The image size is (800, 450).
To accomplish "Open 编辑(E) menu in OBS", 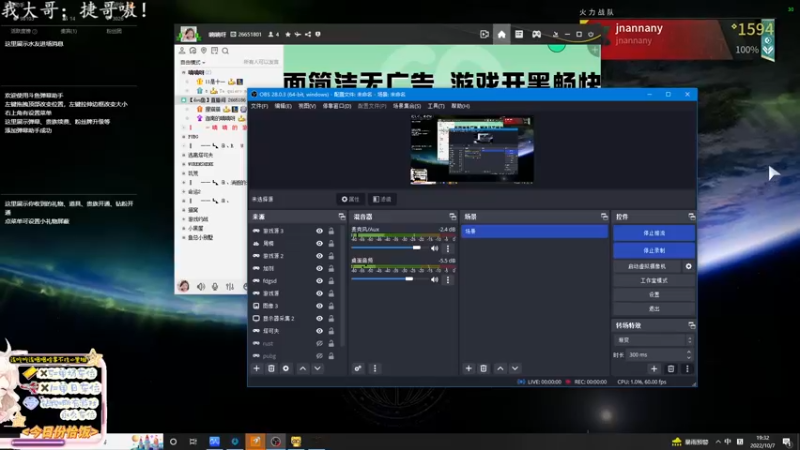I will pyautogui.click(x=283, y=106).
